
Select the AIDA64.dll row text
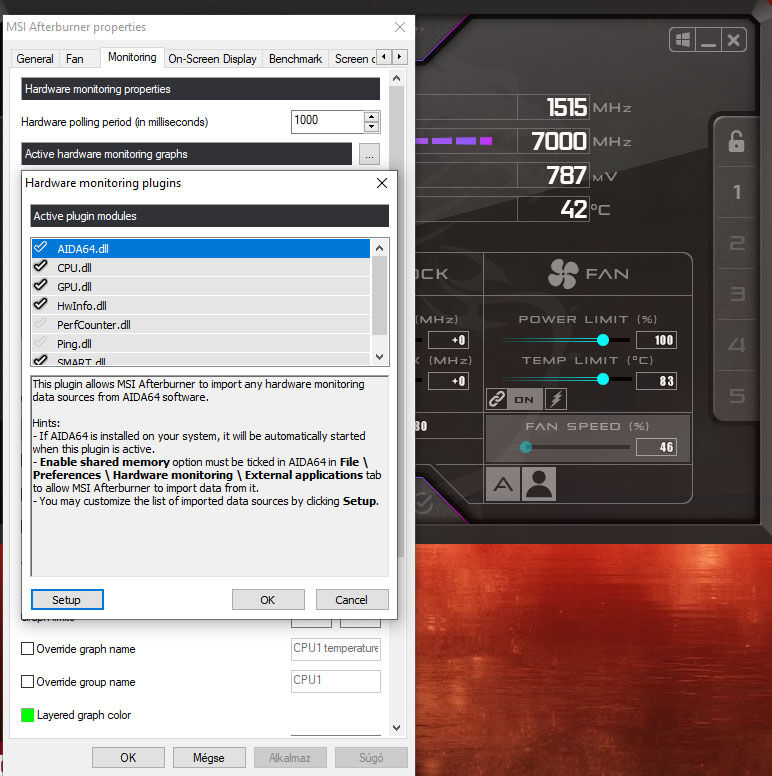coord(83,248)
